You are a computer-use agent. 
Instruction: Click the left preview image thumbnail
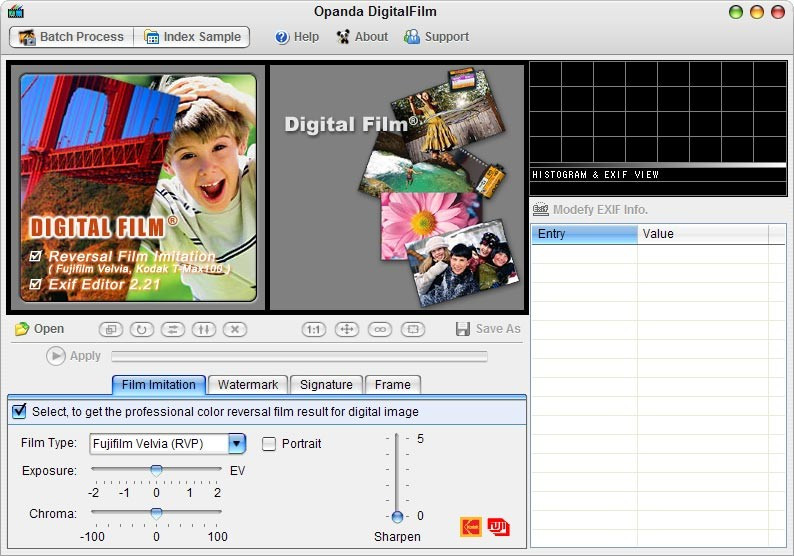[138, 188]
